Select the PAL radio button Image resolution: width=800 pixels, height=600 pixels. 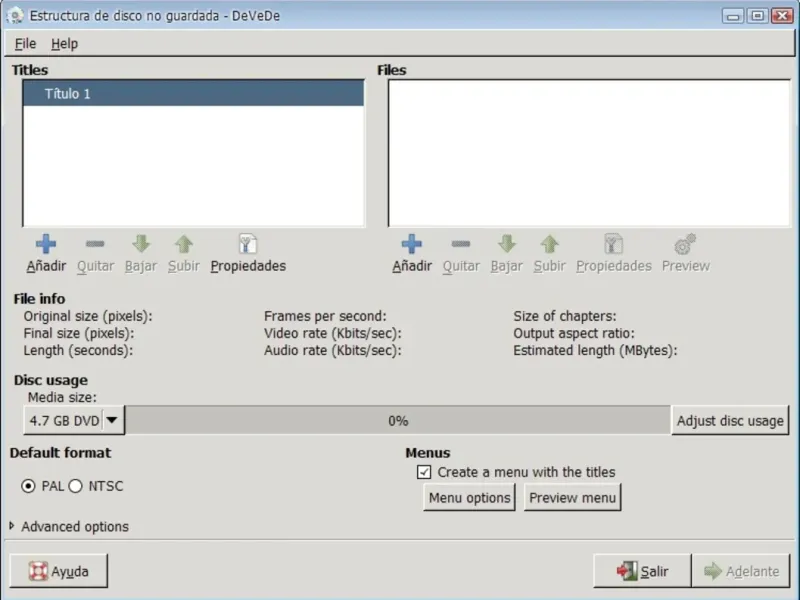coord(29,486)
